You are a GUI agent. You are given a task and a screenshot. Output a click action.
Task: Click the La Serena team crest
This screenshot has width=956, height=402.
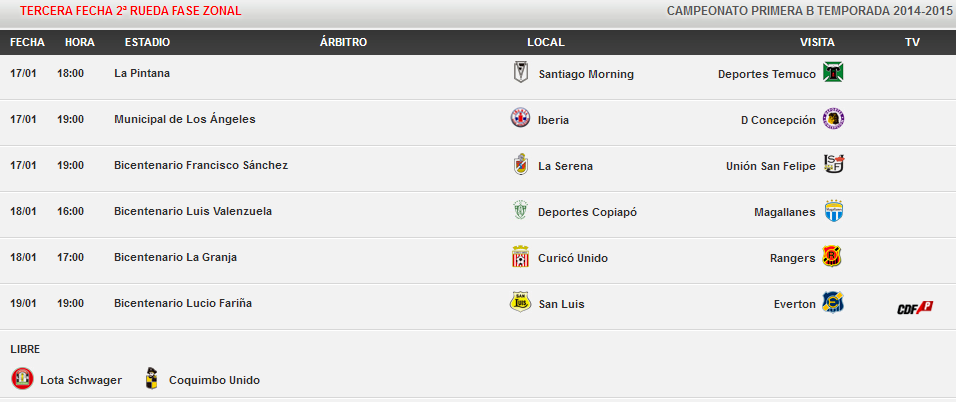pos(519,165)
